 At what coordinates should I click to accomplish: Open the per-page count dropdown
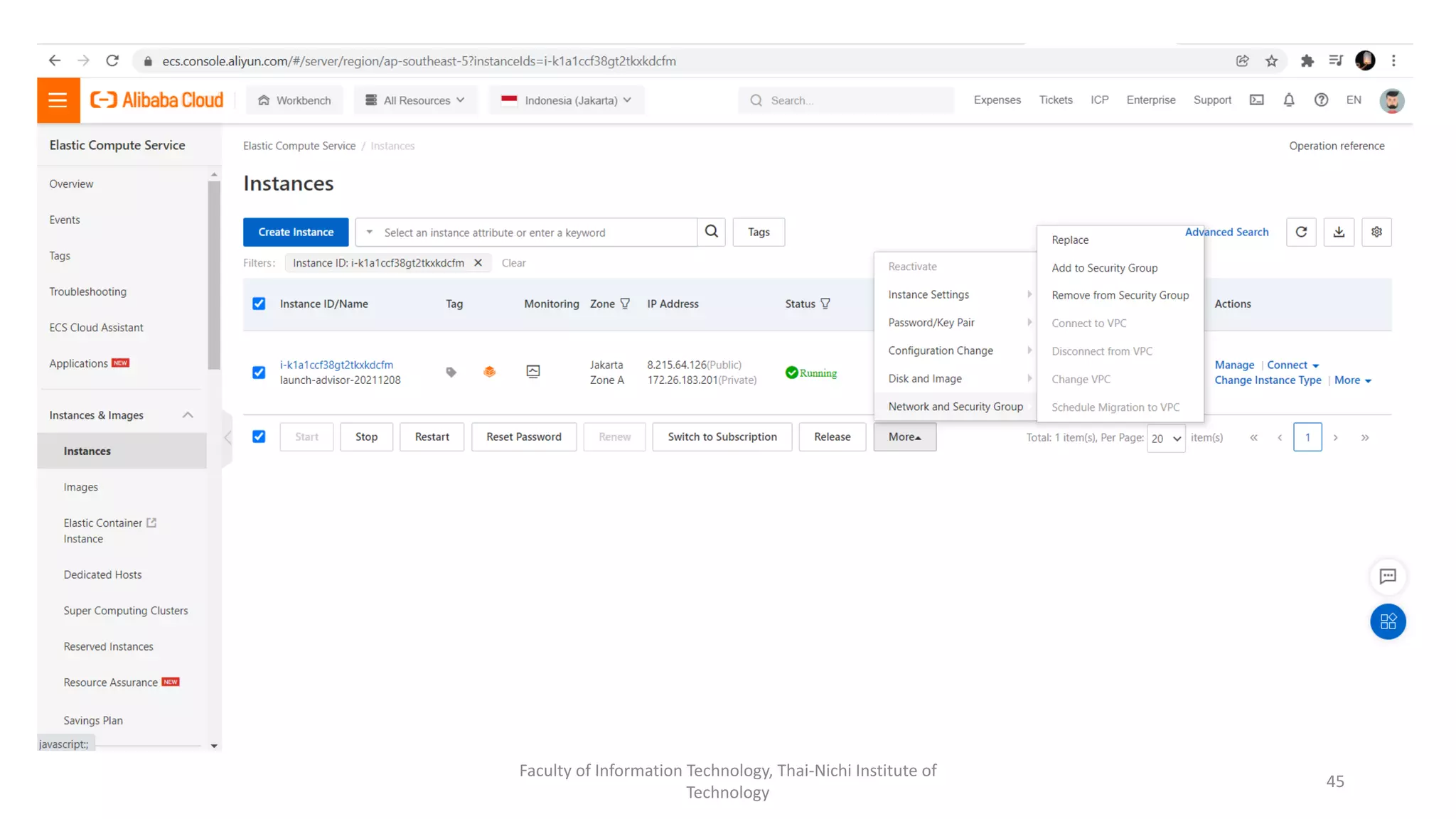1165,438
